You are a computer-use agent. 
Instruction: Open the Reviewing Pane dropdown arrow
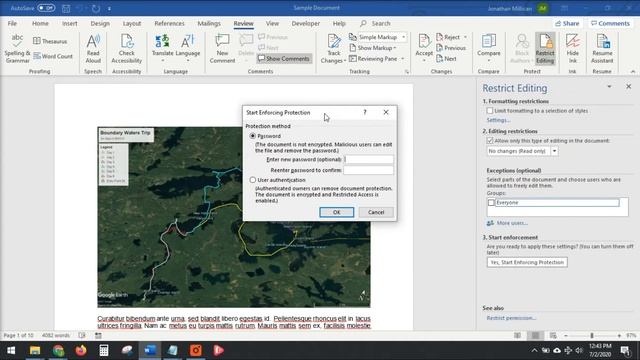(x=402, y=59)
